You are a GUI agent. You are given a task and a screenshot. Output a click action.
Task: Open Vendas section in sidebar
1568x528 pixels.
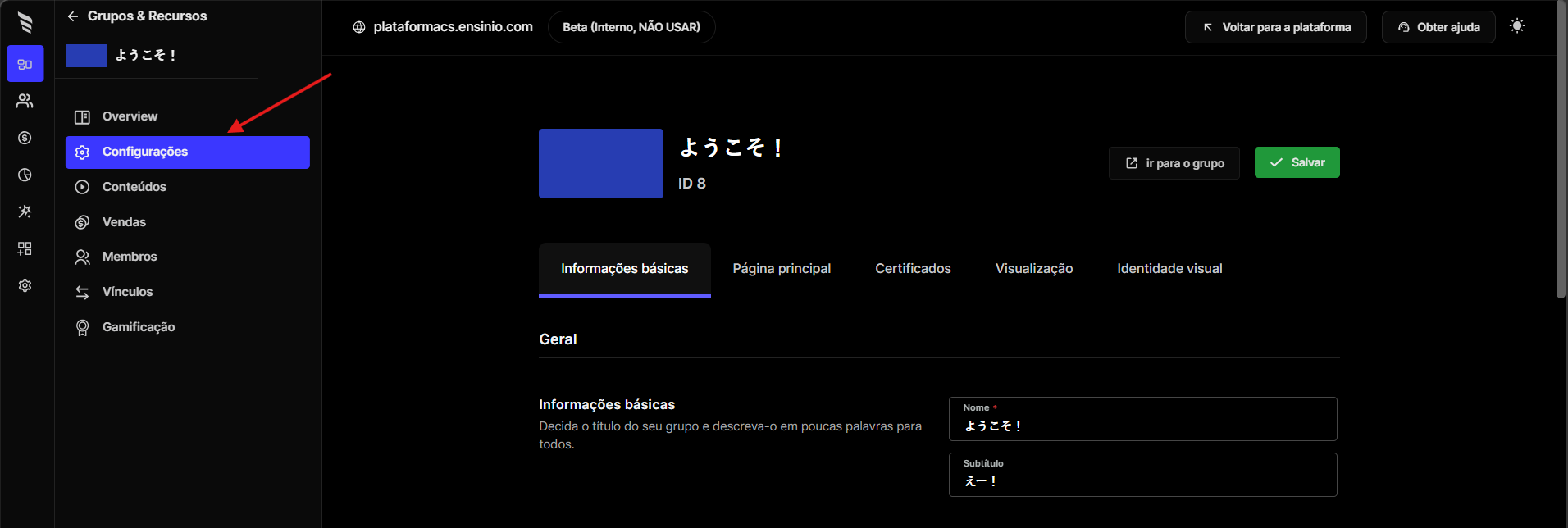click(x=124, y=222)
